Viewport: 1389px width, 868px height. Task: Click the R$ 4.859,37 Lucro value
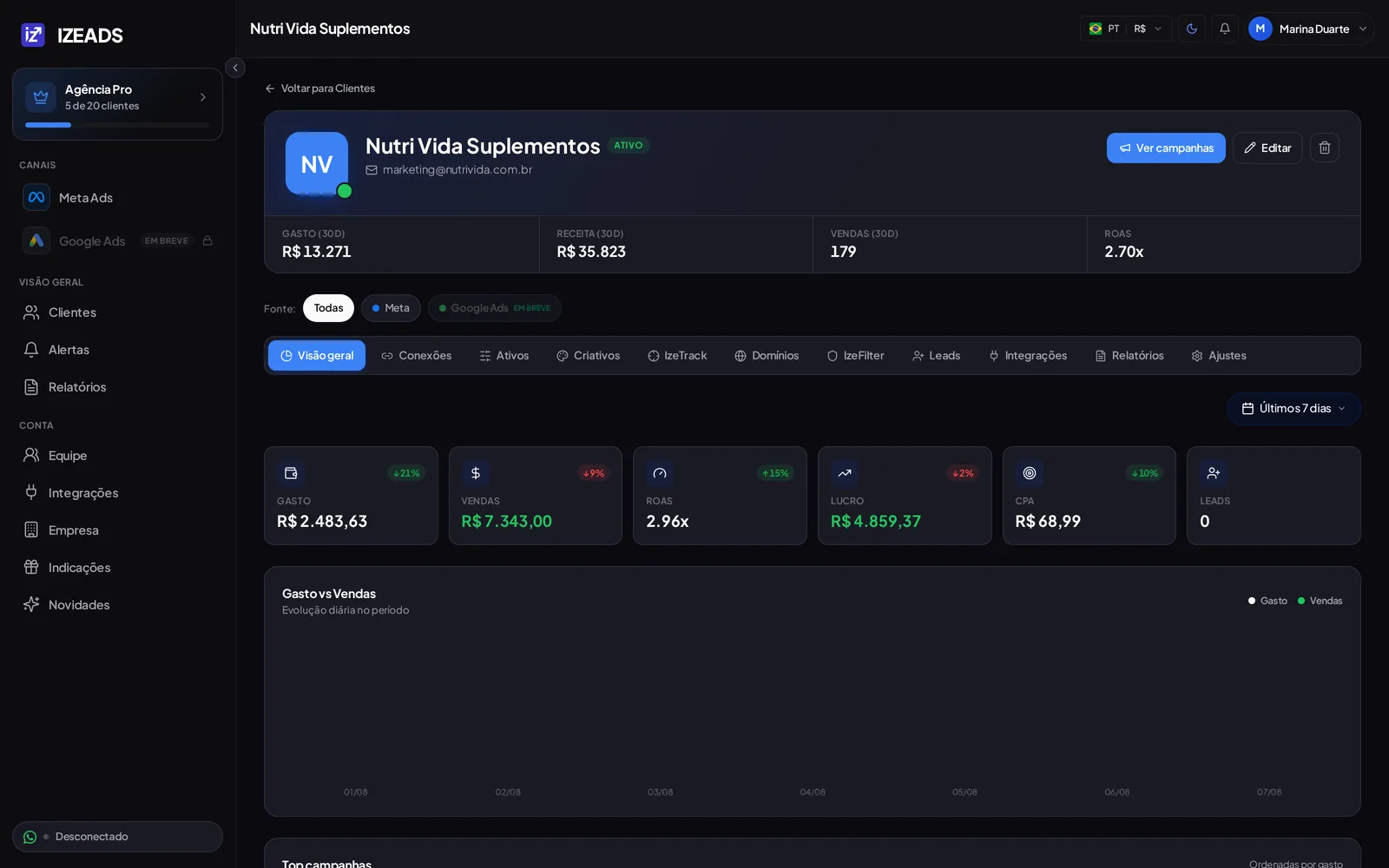coord(876,522)
